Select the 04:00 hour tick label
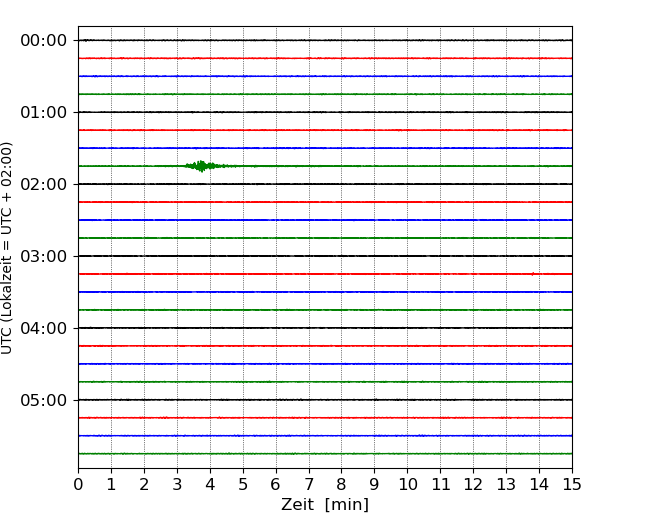650x520 pixels. coord(43,328)
